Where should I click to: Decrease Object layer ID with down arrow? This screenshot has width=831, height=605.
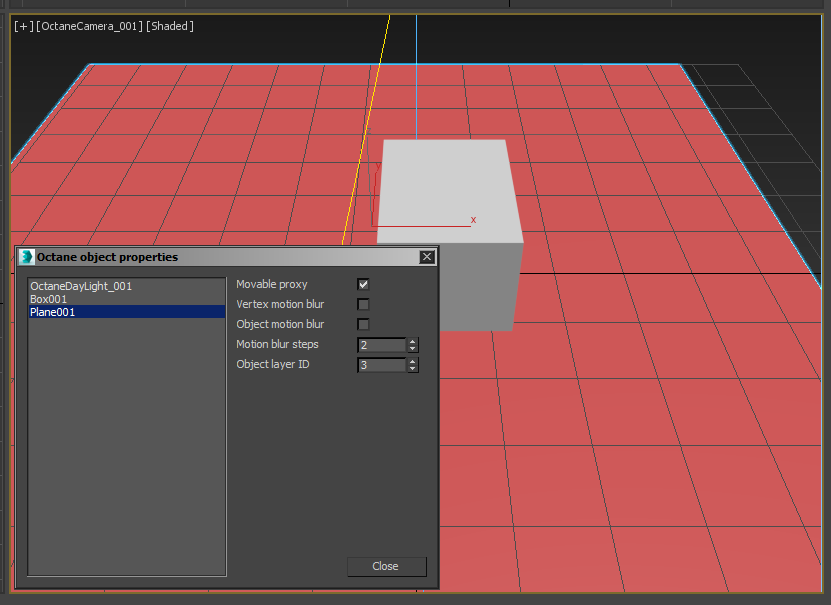pos(413,369)
